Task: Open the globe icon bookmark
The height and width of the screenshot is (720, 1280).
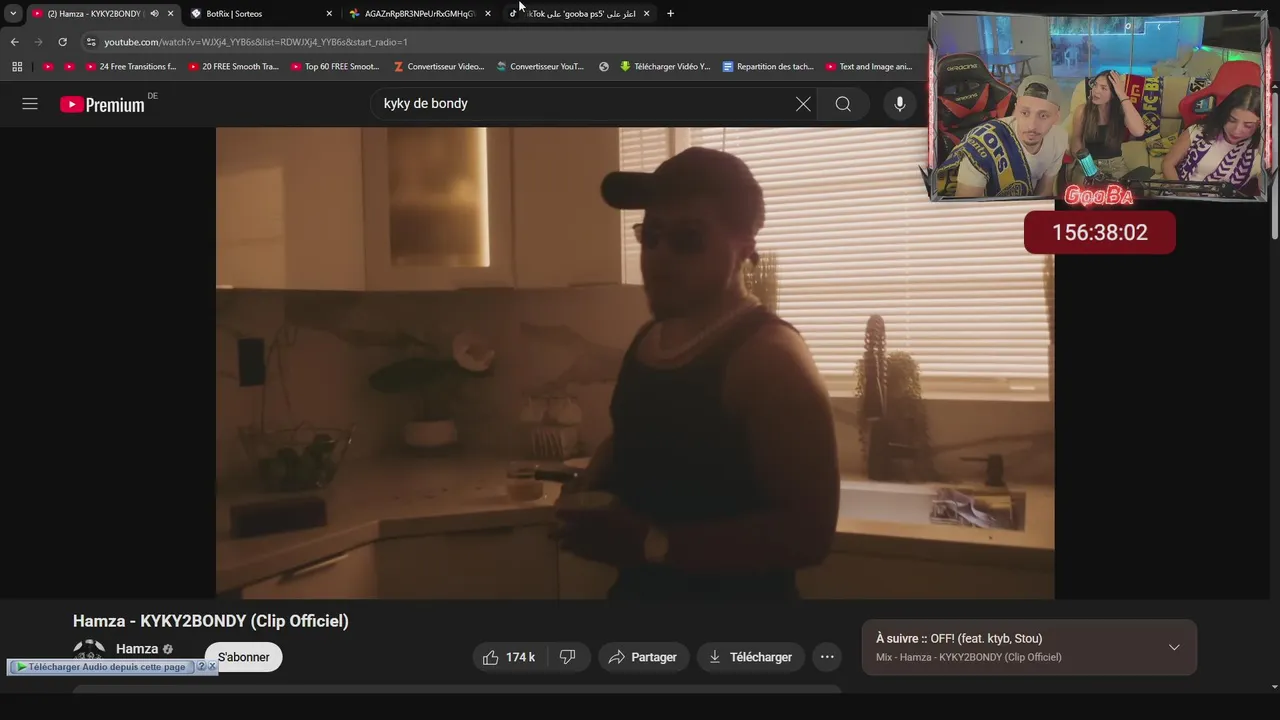Action: (604, 67)
